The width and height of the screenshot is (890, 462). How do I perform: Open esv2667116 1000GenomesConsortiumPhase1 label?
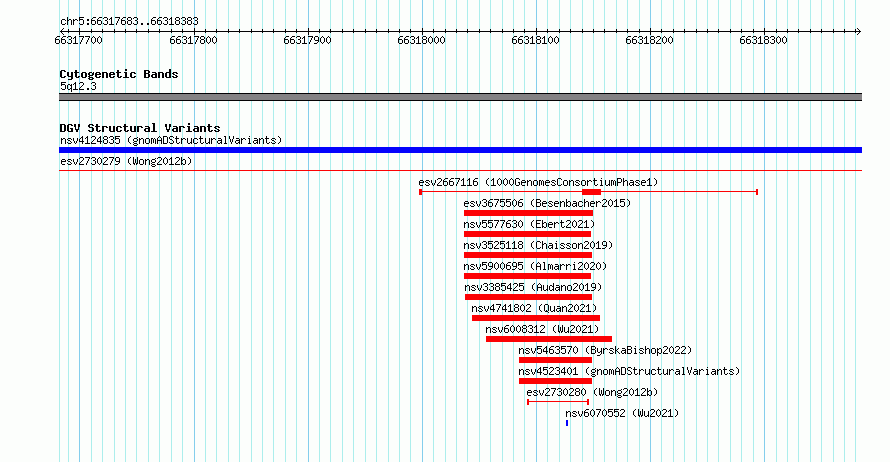coord(538,182)
